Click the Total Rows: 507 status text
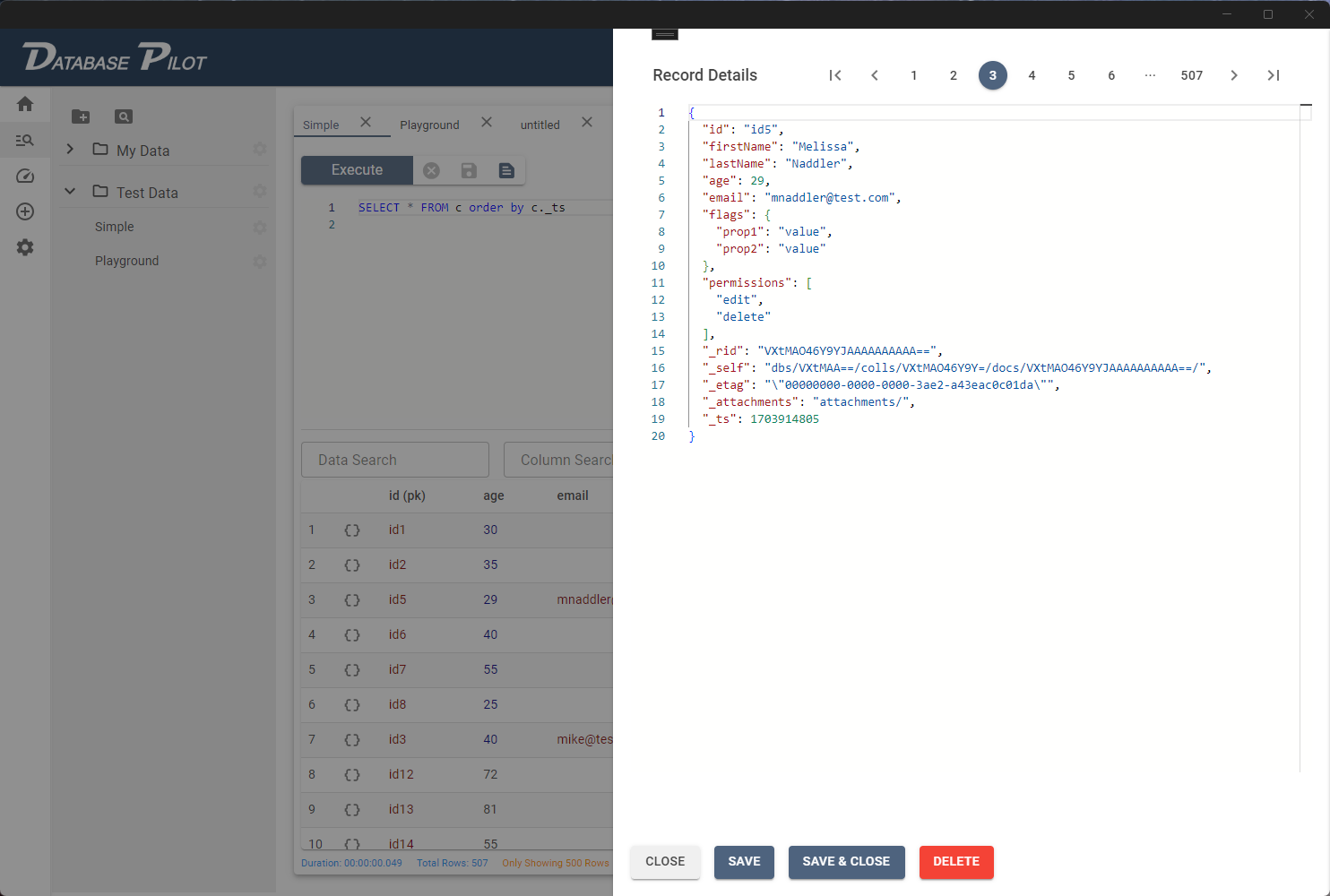 pyautogui.click(x=453, y=864)
